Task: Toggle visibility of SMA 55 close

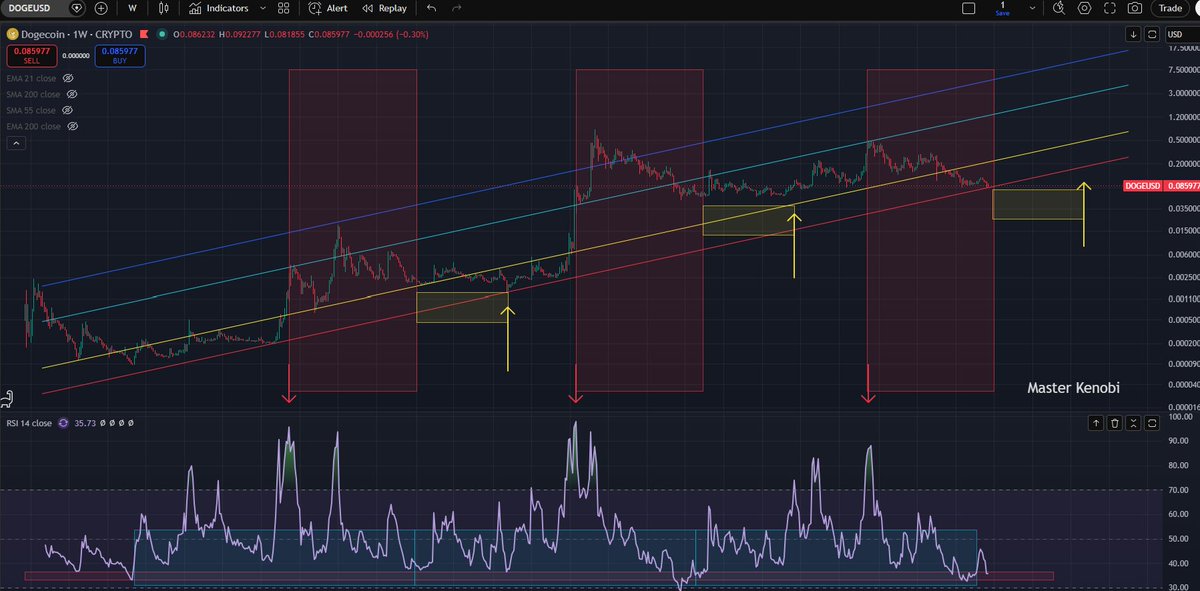Action: (x=67, y=110)
